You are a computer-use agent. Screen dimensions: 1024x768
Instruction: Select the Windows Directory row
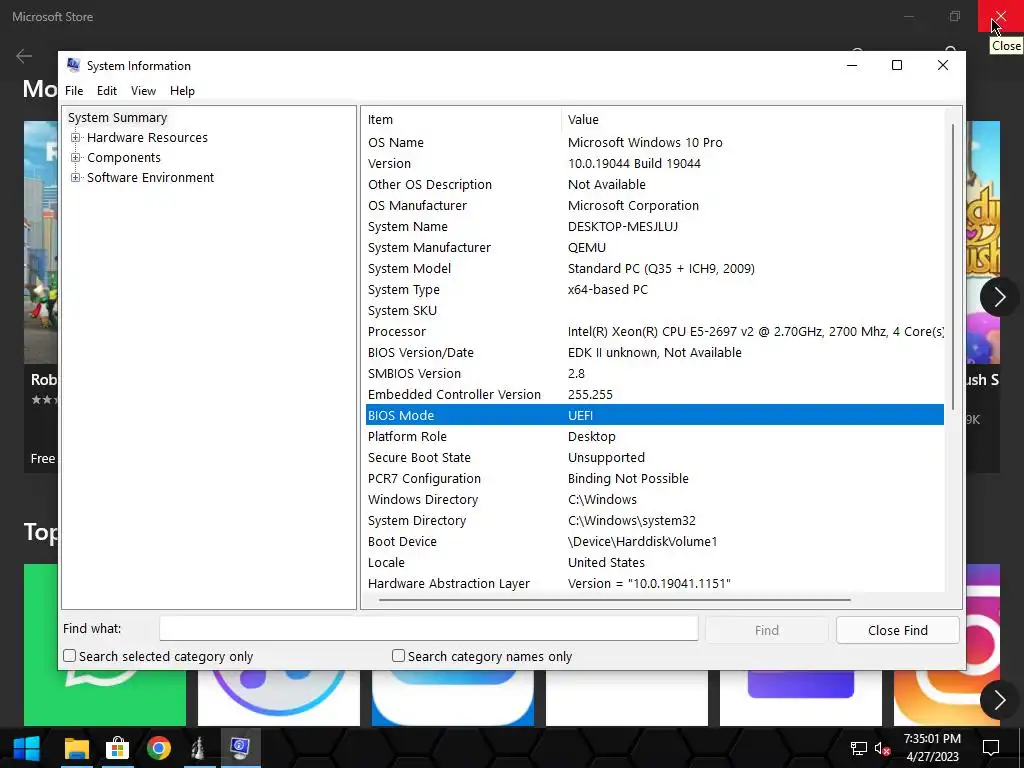point(654,500)
